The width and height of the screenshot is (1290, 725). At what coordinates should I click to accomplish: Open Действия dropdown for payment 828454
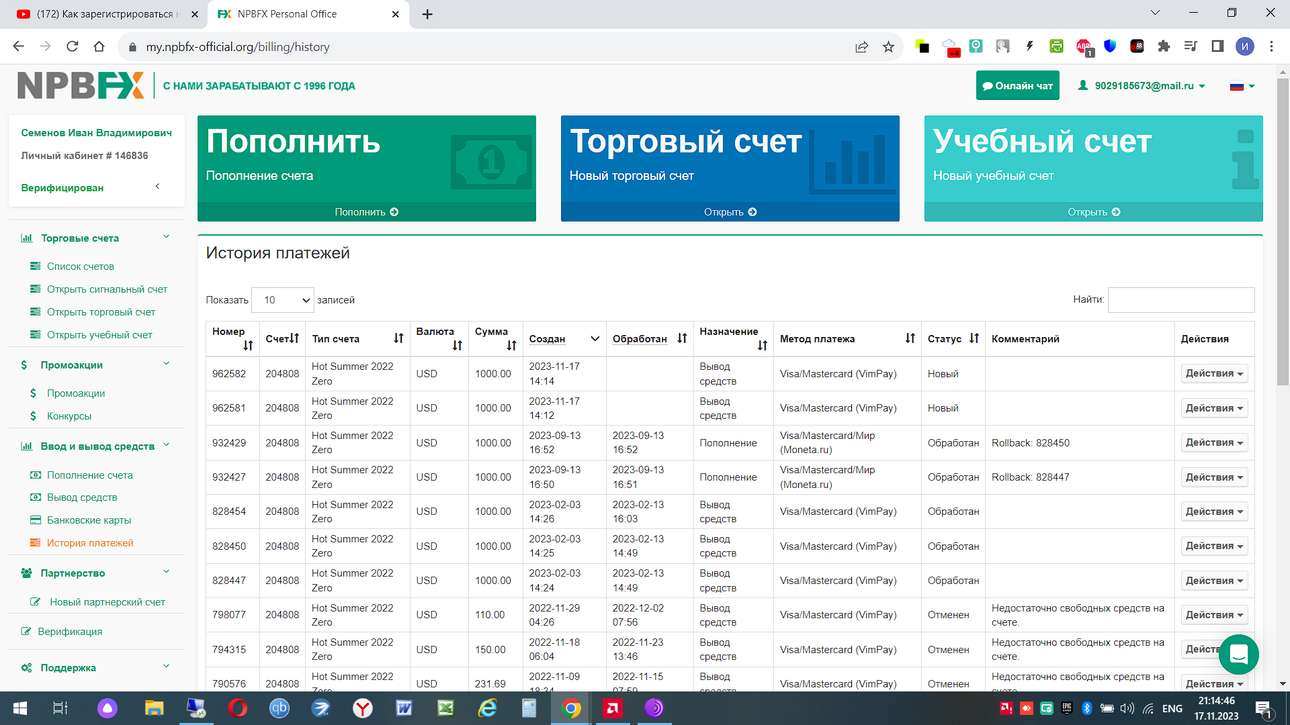1214,512
